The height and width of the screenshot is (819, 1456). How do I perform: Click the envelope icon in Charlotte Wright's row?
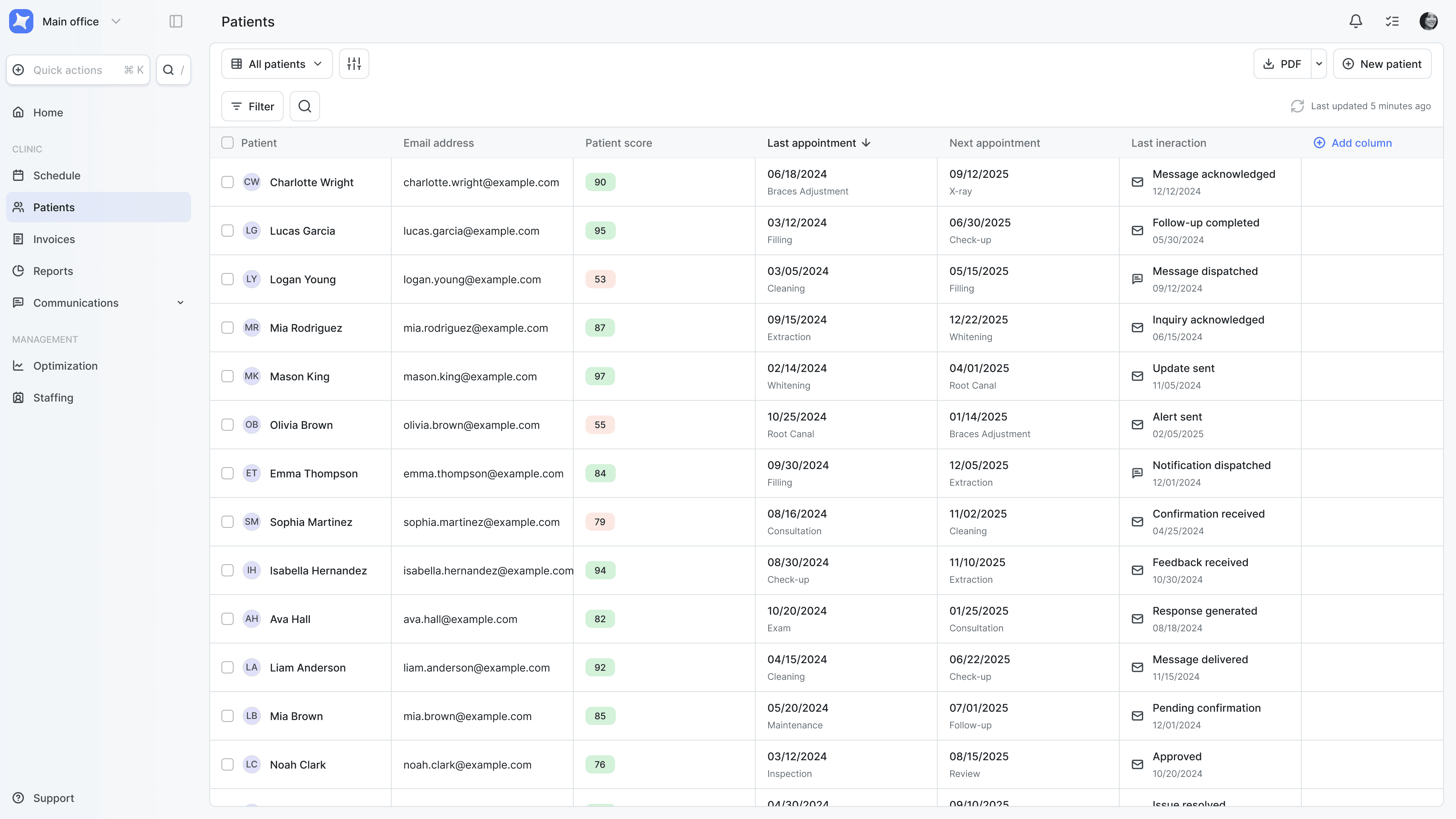point(1137,182)
